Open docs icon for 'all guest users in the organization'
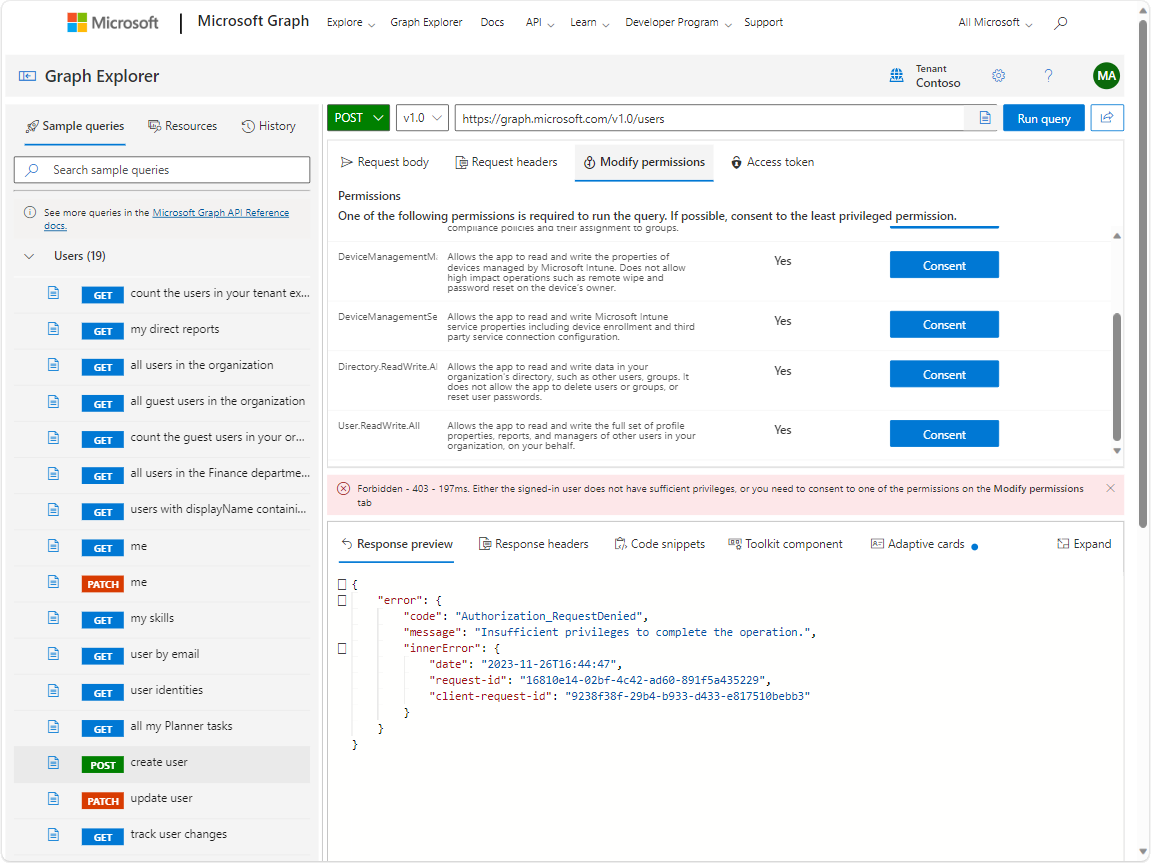Image resolution: width=1151 pixels, height=863 pixels. click(54, 401)
